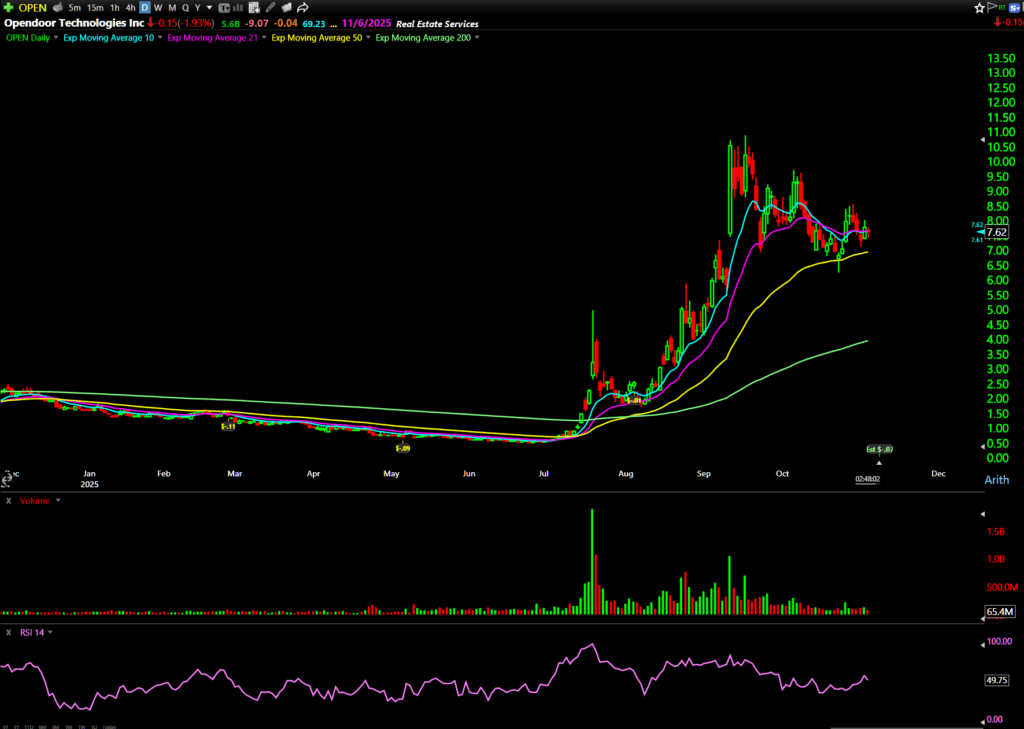Viewport: 1024px width, 729px height.
Task: Close the Volume panel with X
Action: [x=9, y=500]
